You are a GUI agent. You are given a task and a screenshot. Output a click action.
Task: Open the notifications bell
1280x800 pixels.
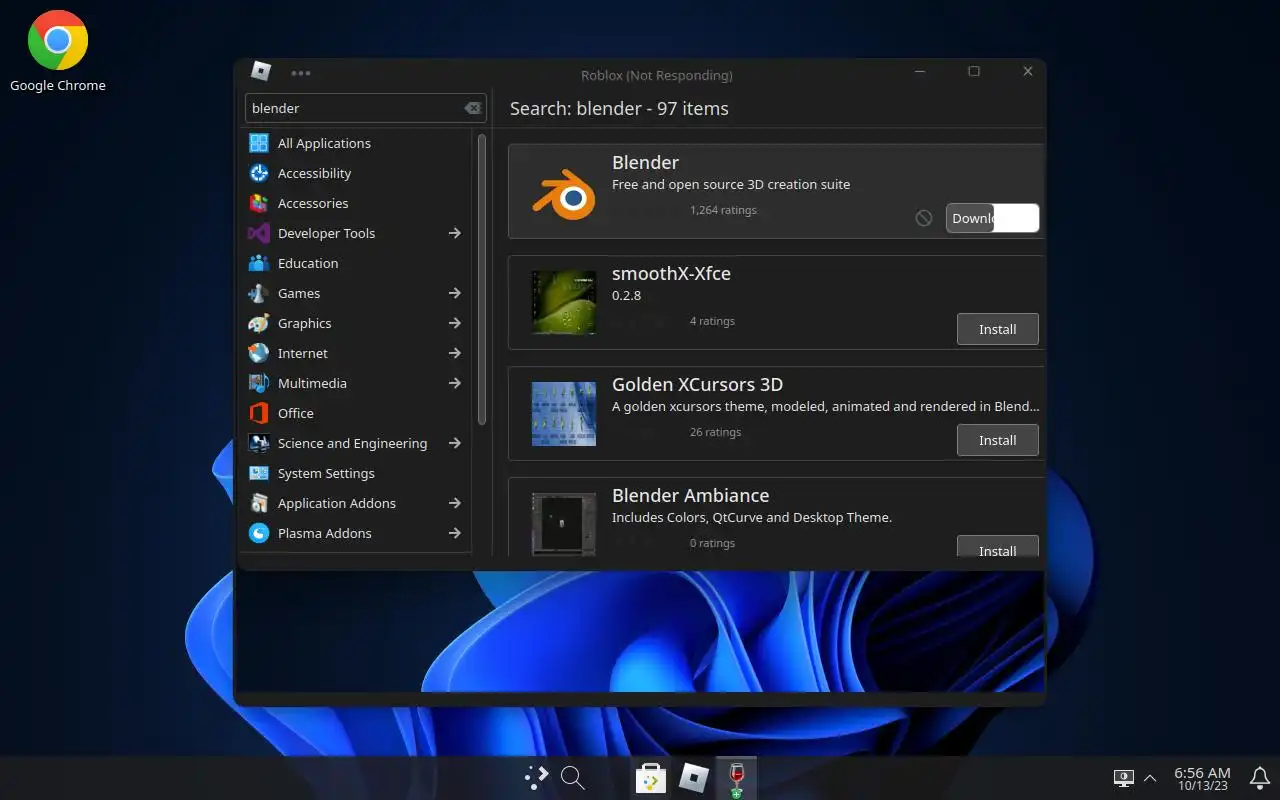(1260, 777)
